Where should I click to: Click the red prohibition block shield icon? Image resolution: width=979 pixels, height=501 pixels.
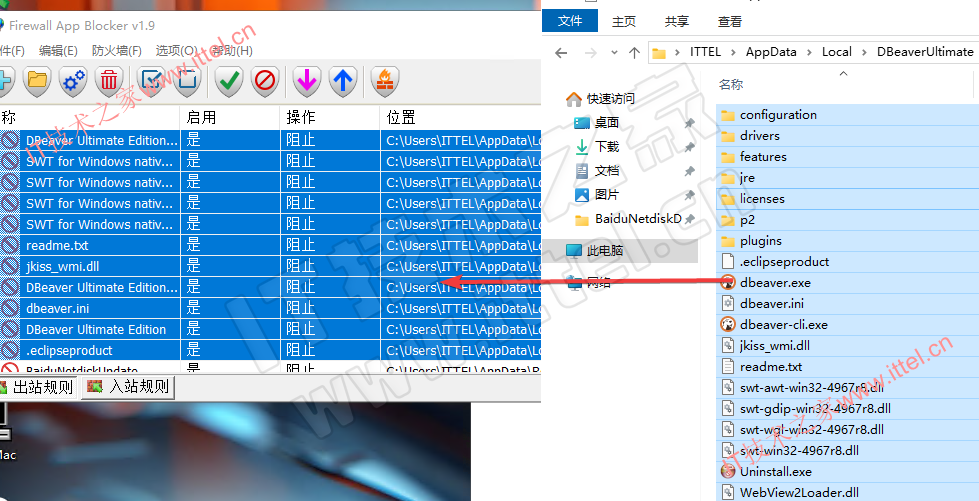265,80
